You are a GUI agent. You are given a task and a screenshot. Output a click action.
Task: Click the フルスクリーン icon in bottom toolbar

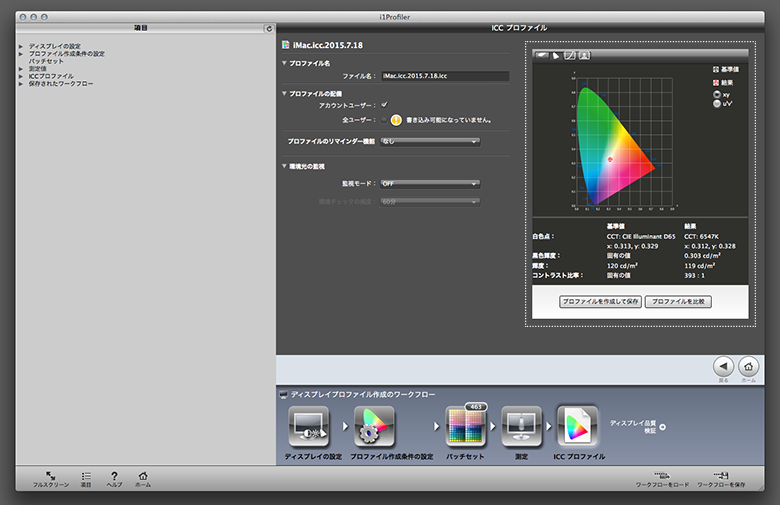point(50,476)
